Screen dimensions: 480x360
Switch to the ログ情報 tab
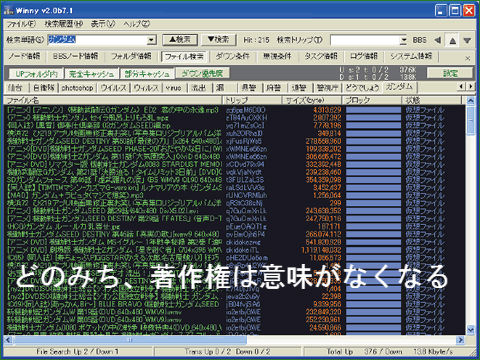pos(363,56)
